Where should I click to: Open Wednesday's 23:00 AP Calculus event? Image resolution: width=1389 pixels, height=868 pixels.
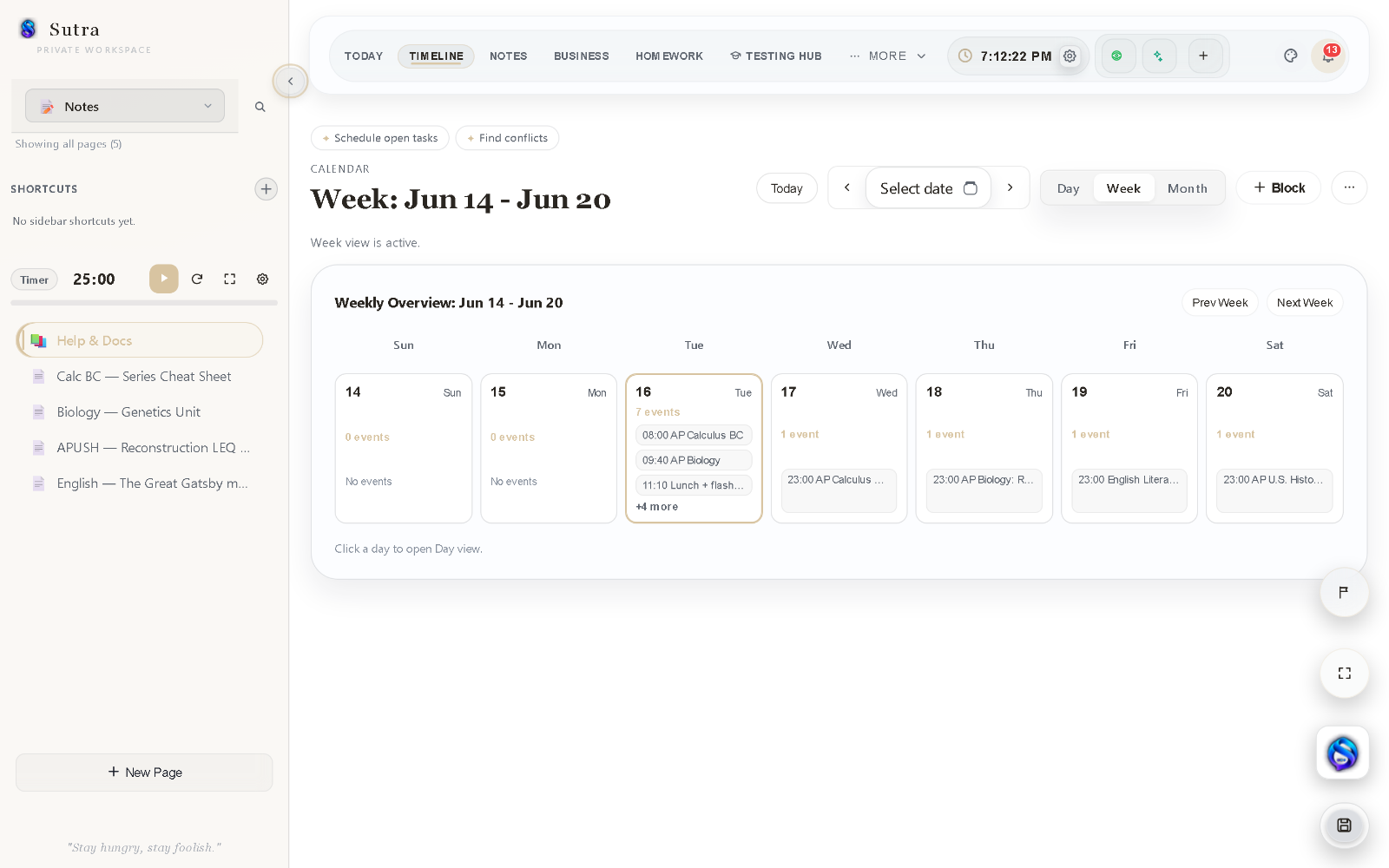point(839,490)
